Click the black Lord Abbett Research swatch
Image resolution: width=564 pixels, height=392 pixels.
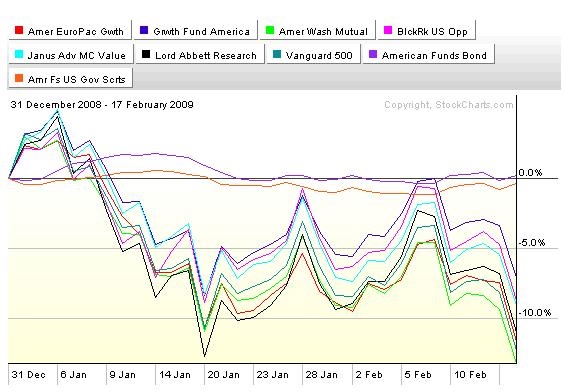(x=146, y=54)
